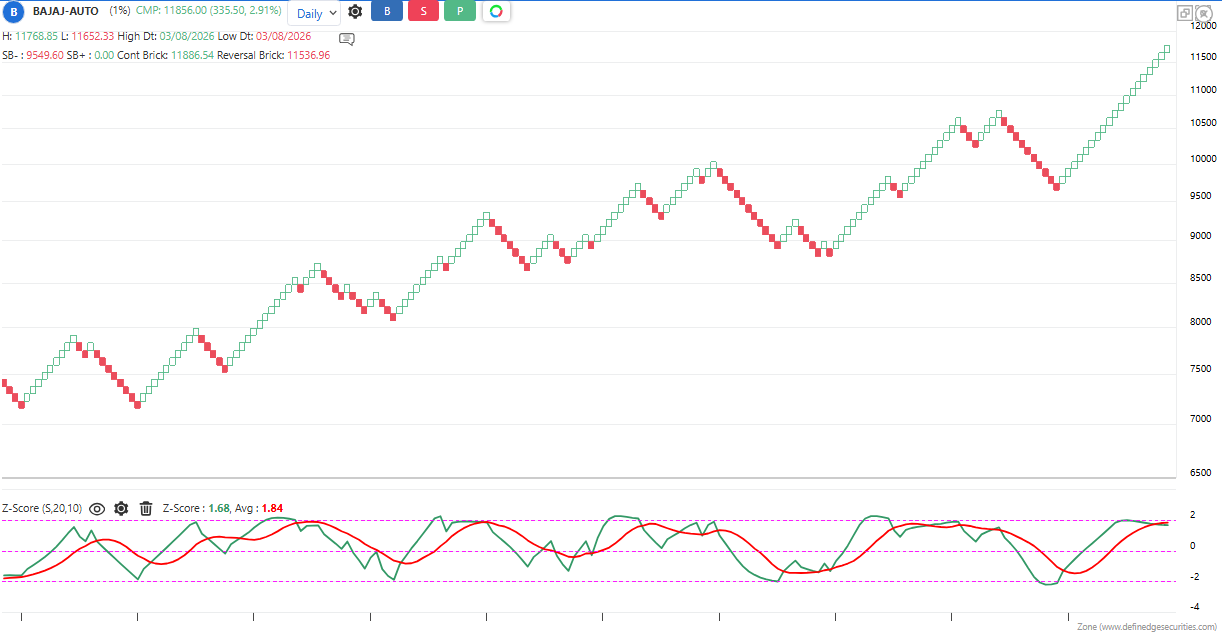This screenshot has width=1222, height=638.
Task: Click the Reversal Brick value 11536.96
Action: [308, 55]
